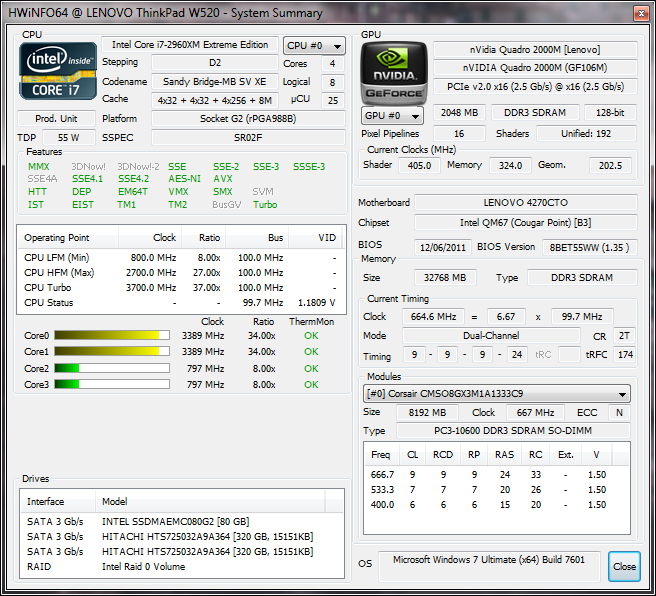The image size is (656, 596).
Task: Click the module clock 667 MHz field
Action: 535,413
